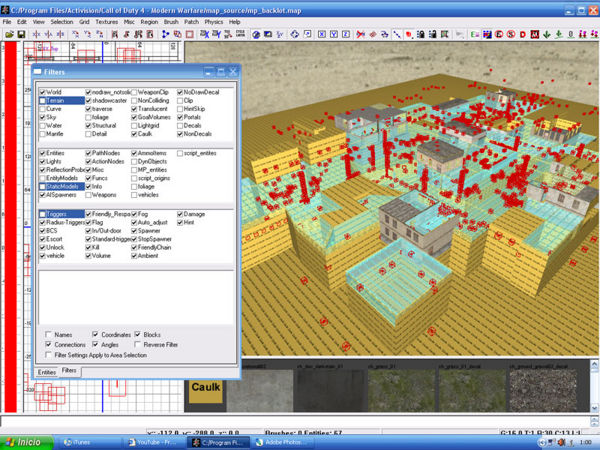Click the green E toolbar icon

pyautogui.click(x=475, y=34)
